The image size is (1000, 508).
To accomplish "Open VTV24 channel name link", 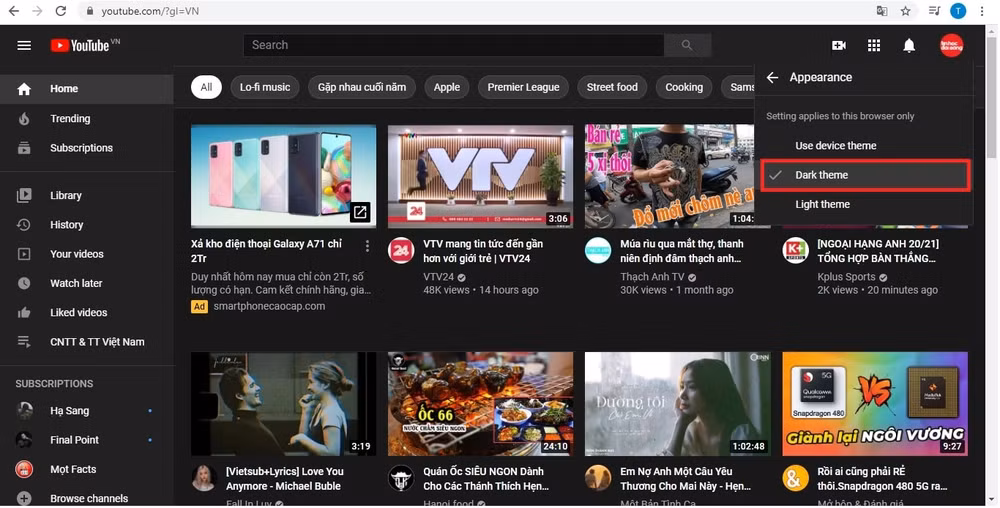I will (x=439, y=277).
